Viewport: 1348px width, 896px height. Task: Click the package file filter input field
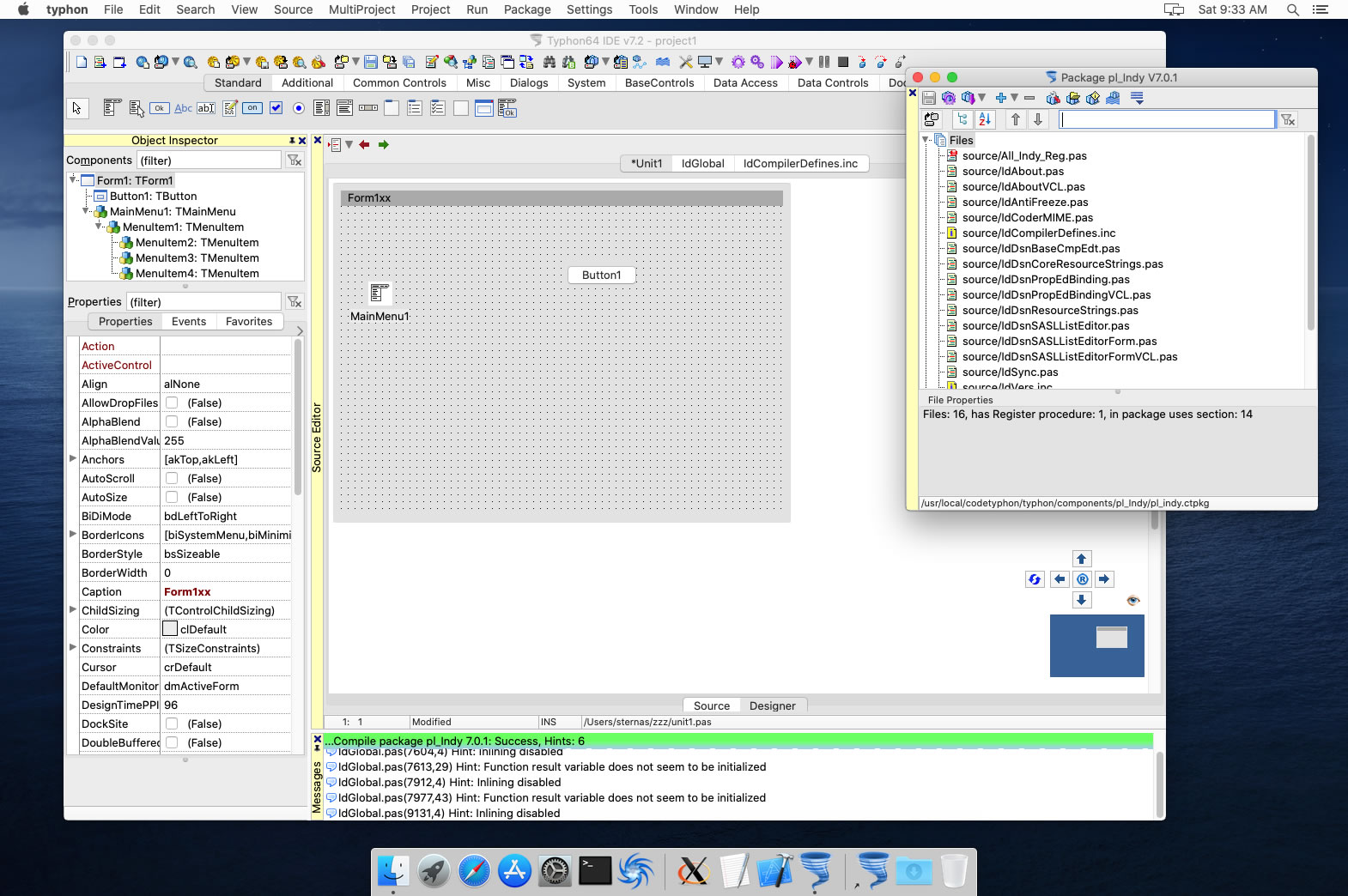[x=1168, y=119]
